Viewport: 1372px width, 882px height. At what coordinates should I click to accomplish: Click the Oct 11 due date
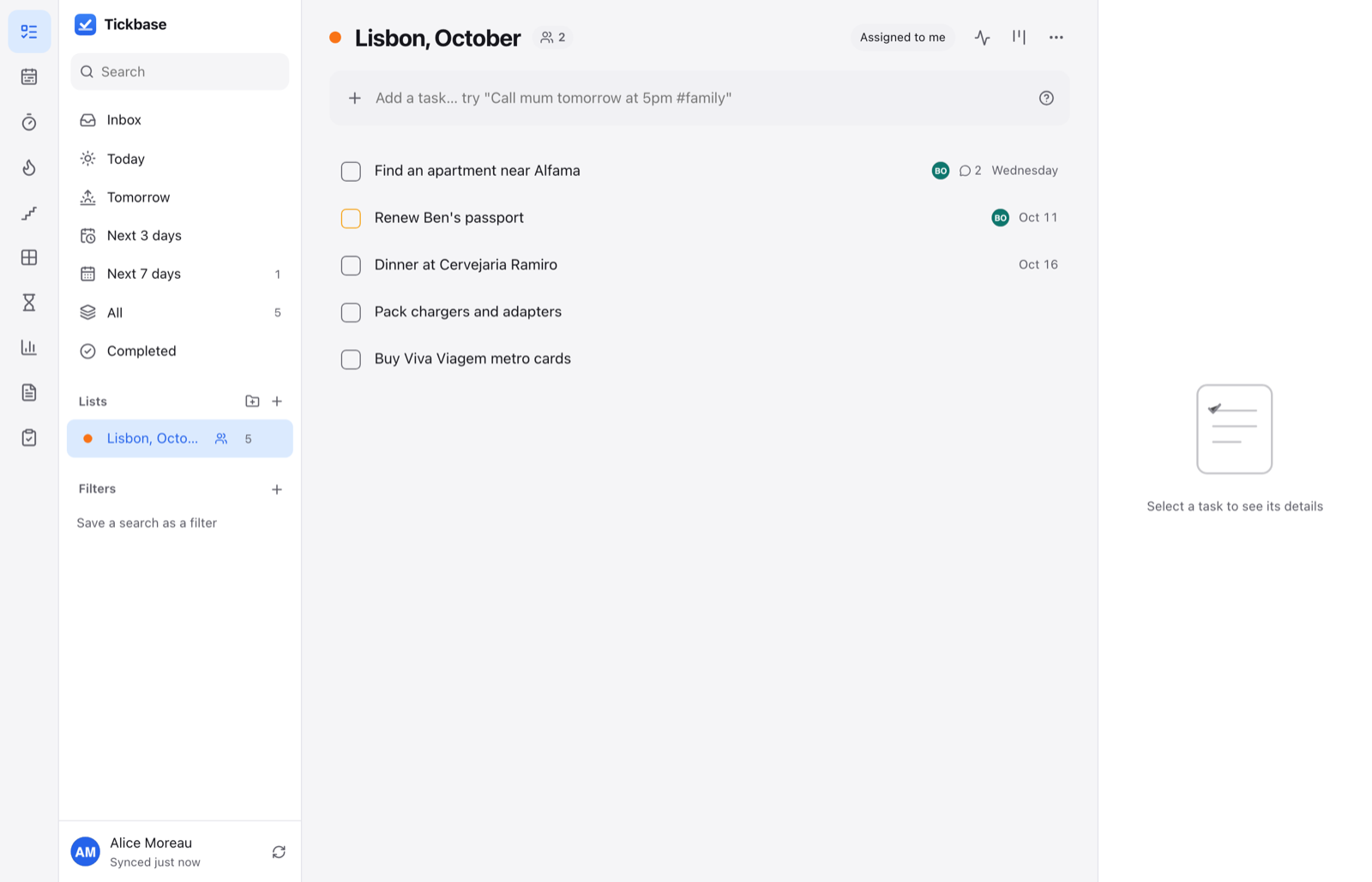pyautogui.click(x=1038, y=218)
